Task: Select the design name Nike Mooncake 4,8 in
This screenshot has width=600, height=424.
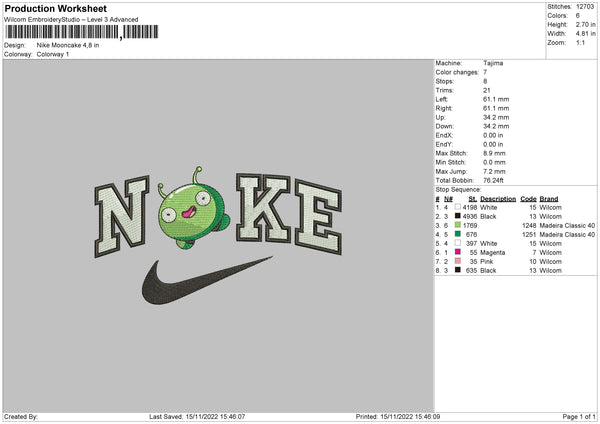Action: pos(68,45)
